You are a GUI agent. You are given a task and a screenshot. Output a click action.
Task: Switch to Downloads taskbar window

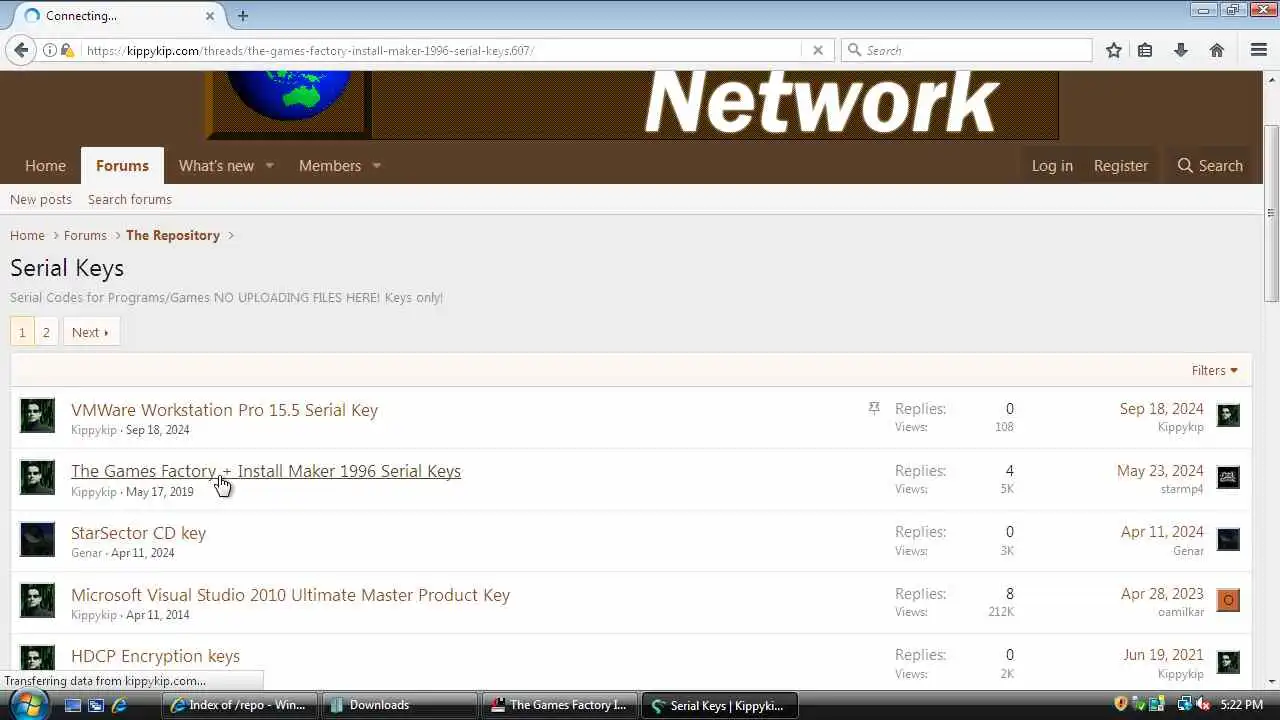point(398,705)
